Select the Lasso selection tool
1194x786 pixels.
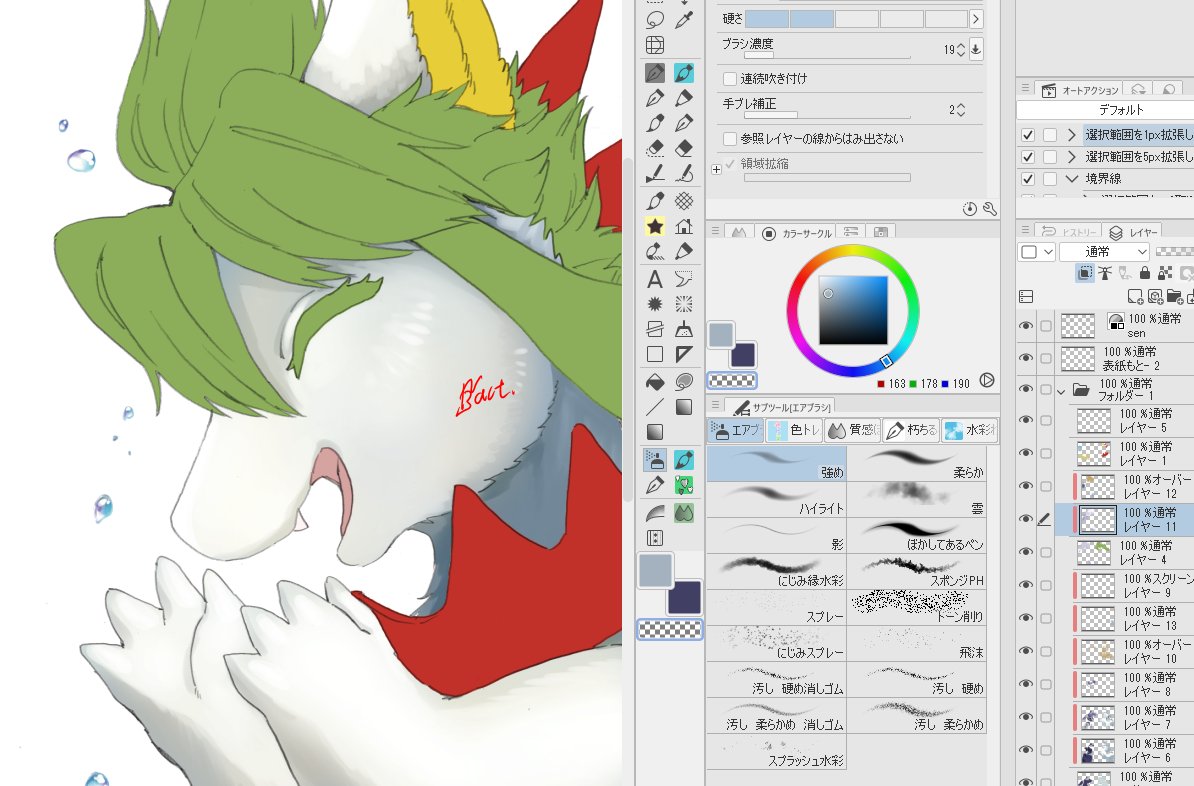click(655, 20)
